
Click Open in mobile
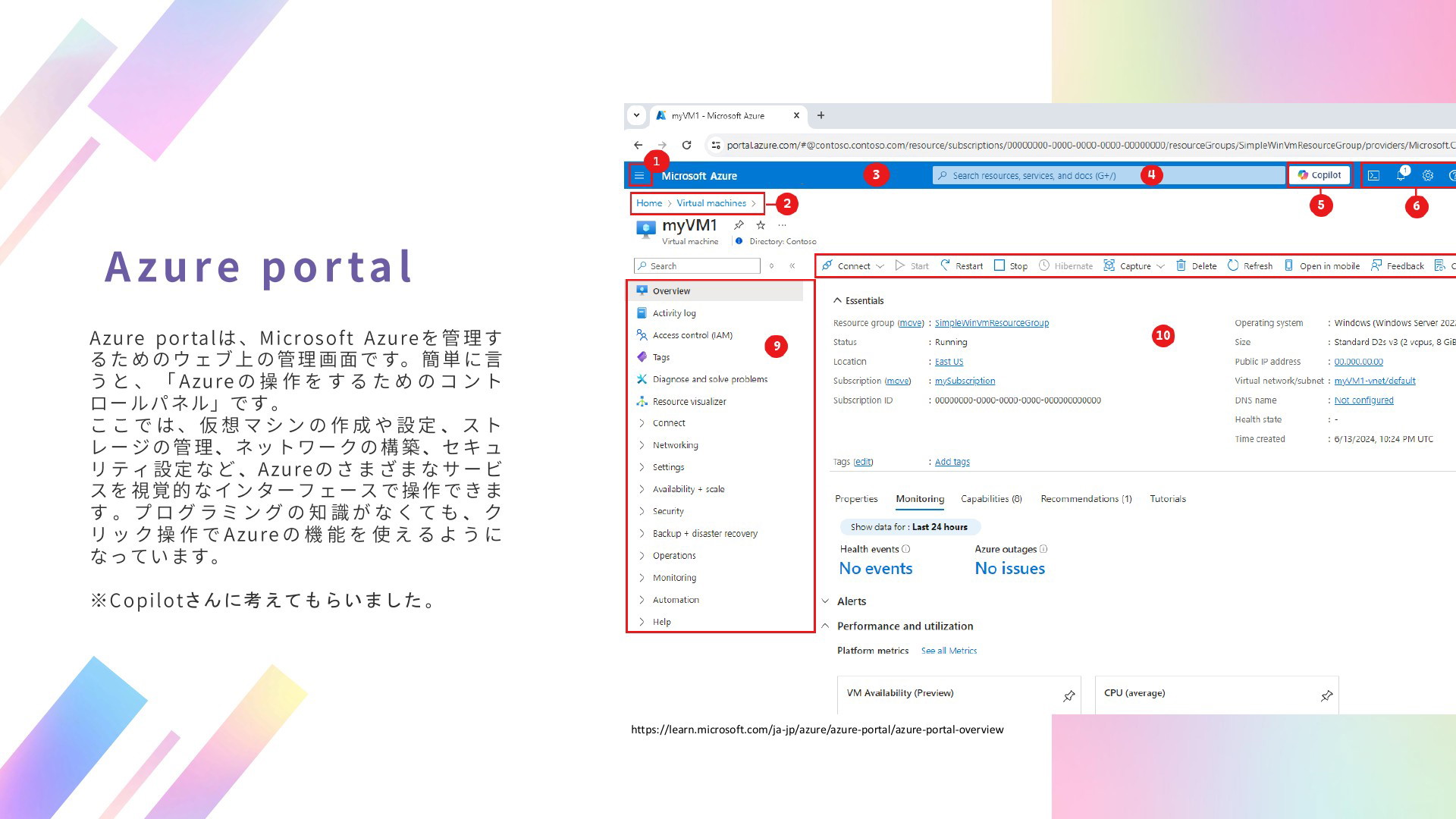[1322, 266]
